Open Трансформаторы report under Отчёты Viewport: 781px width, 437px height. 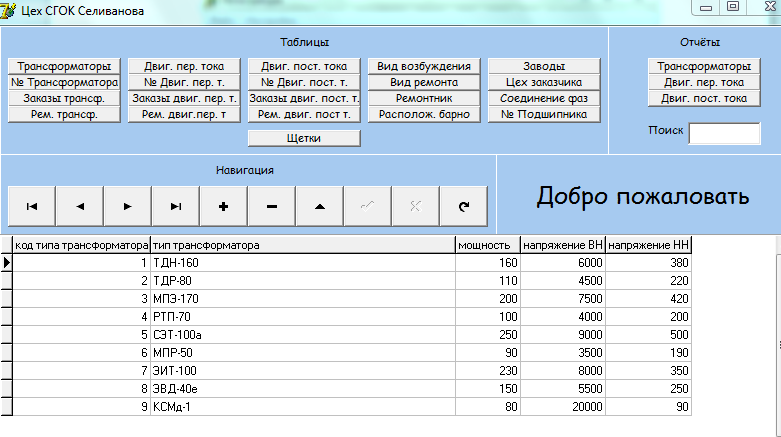click(x=704, y=66)
